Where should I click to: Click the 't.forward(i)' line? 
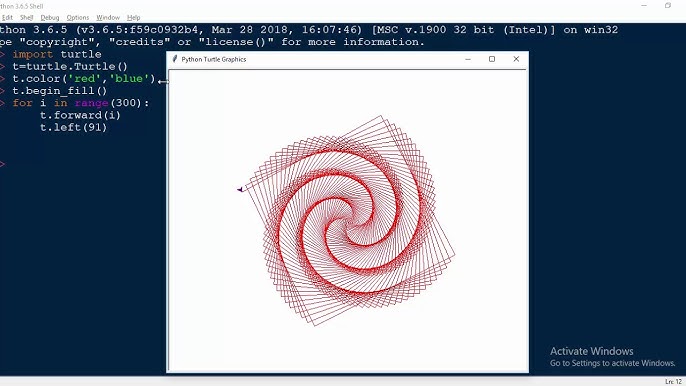click(x=80, y=116)
